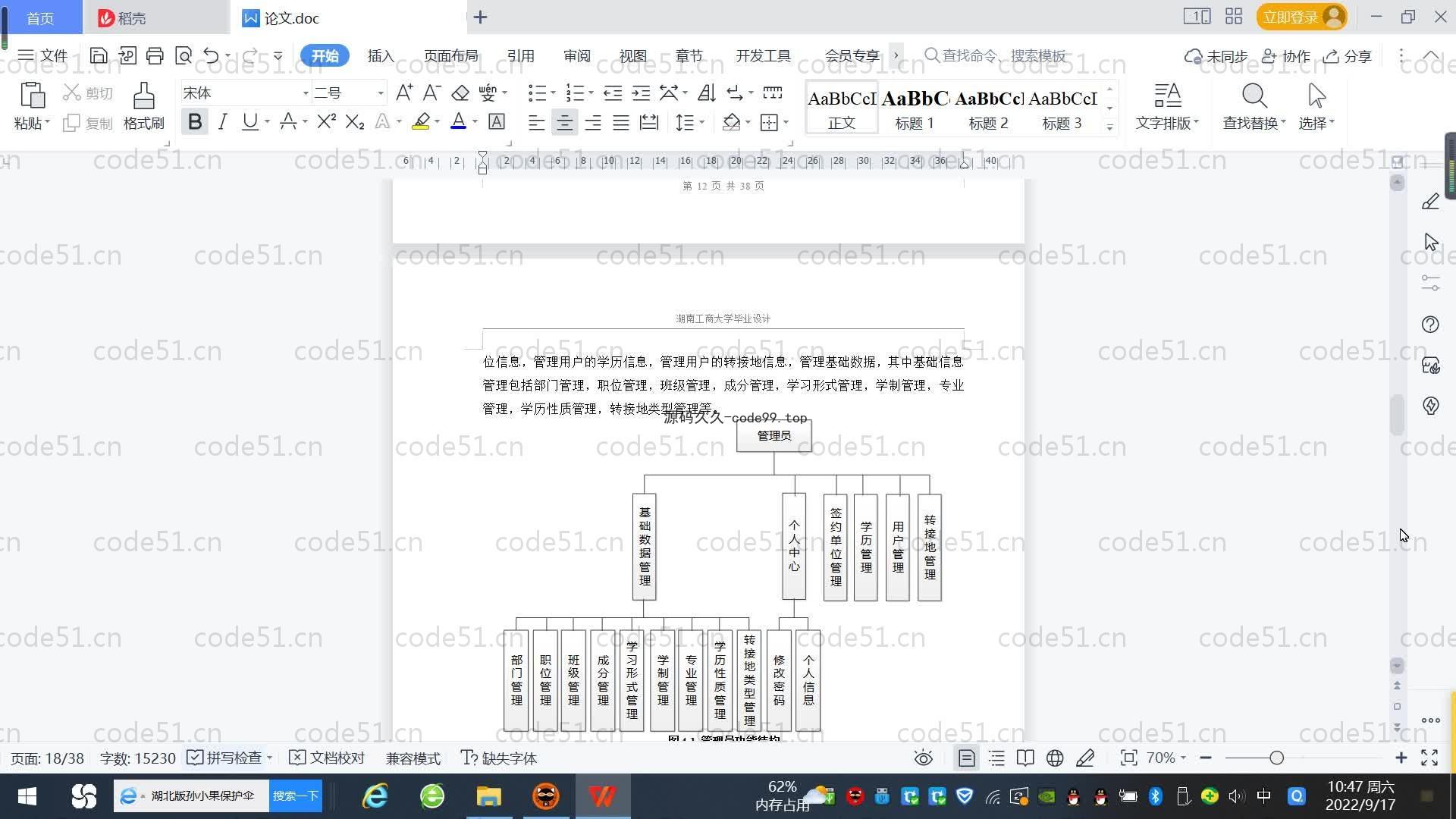Open the 审阅 ribbon tab

point(576,55)
